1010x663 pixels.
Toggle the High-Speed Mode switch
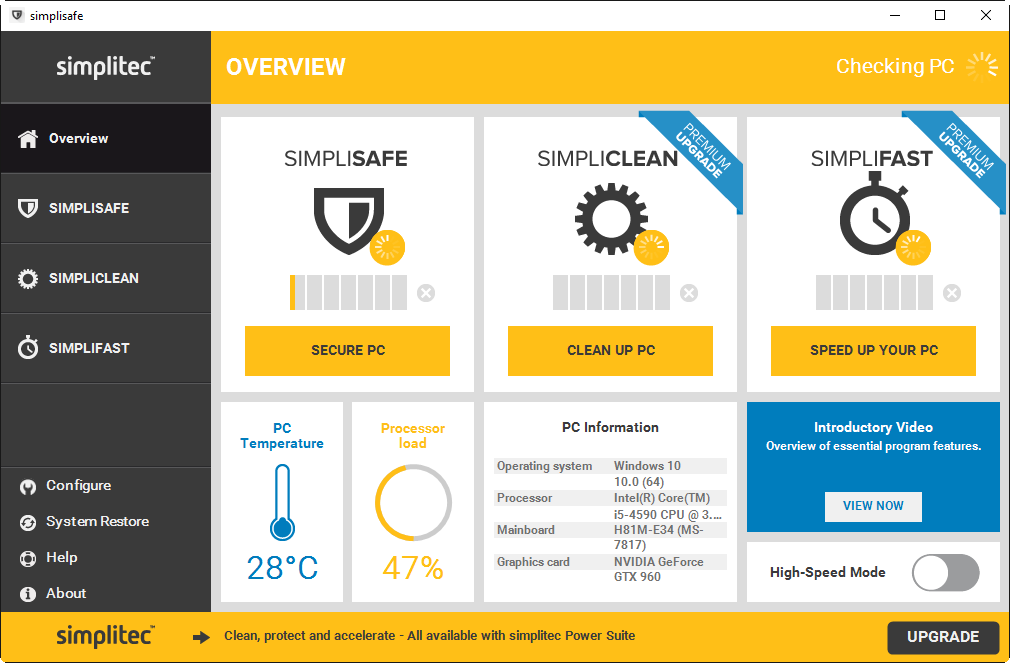tap(946, 572)
